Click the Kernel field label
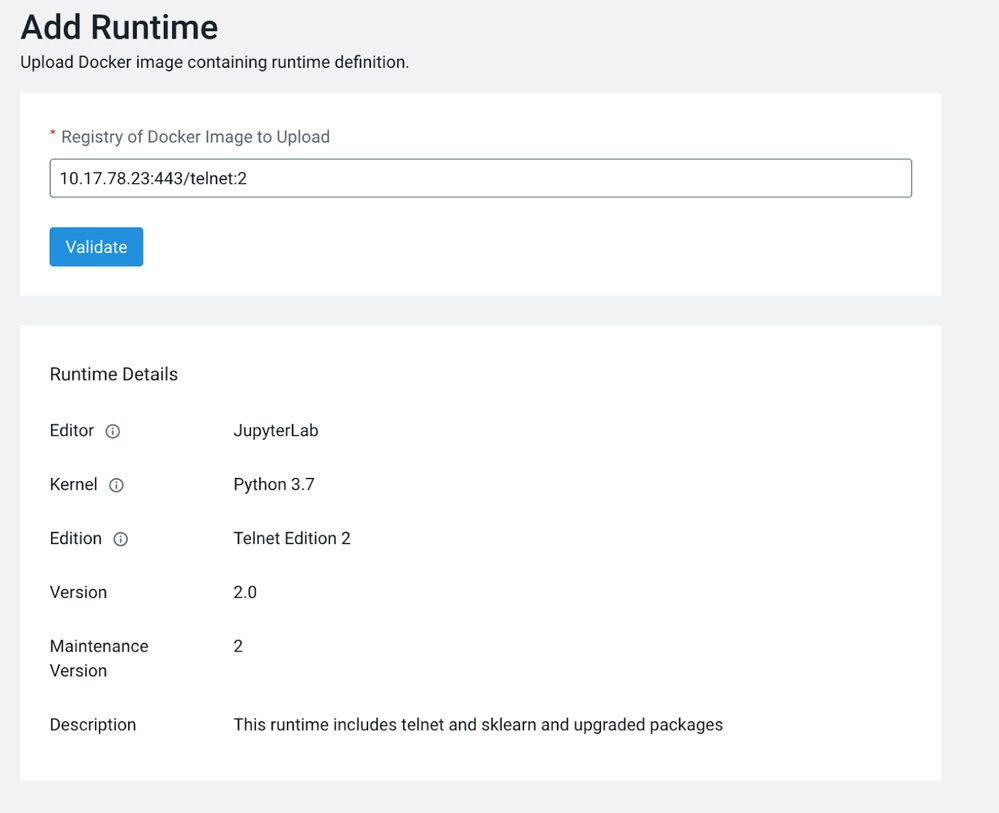The width and height of the screenshot is (999, 813). click(73, 485)
